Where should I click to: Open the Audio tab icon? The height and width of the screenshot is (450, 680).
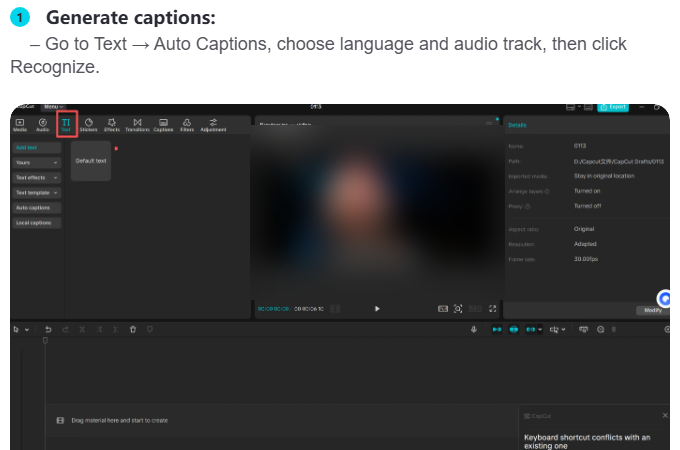click(42, 125)
